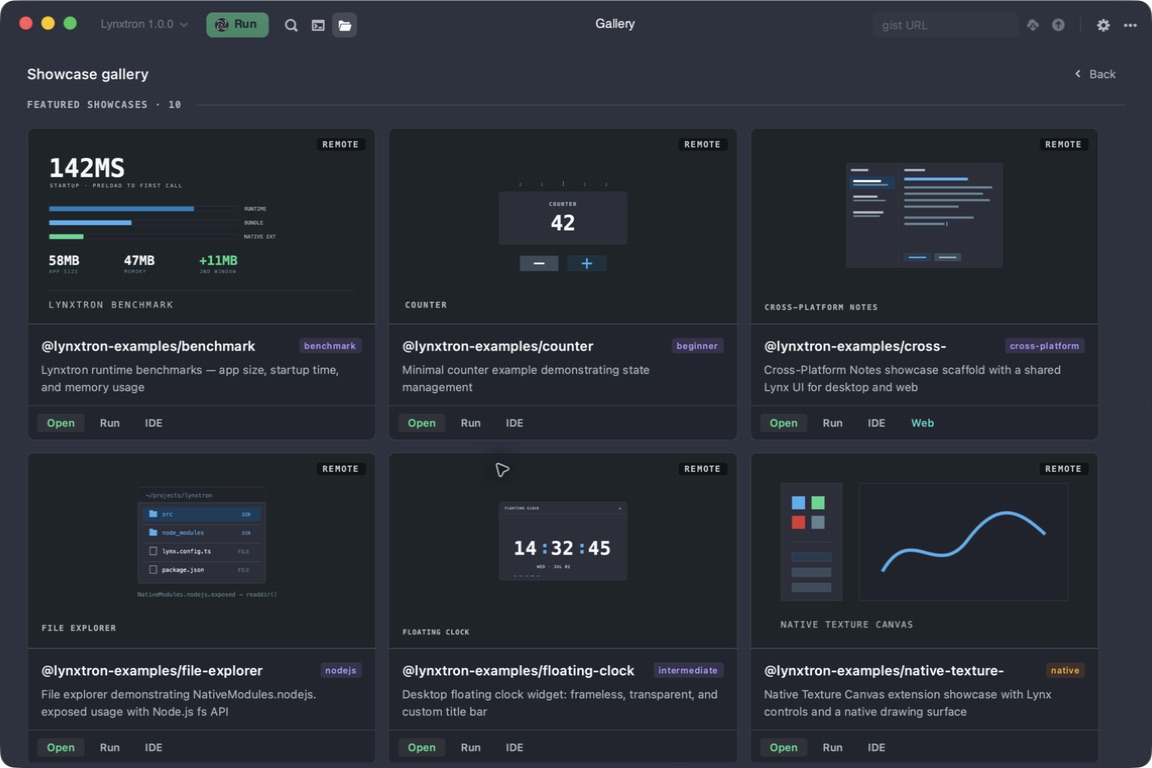Click the @lynxtron-examples/floating-clock title
This screenshot has height=768, width=1152.
click(518, 670)
